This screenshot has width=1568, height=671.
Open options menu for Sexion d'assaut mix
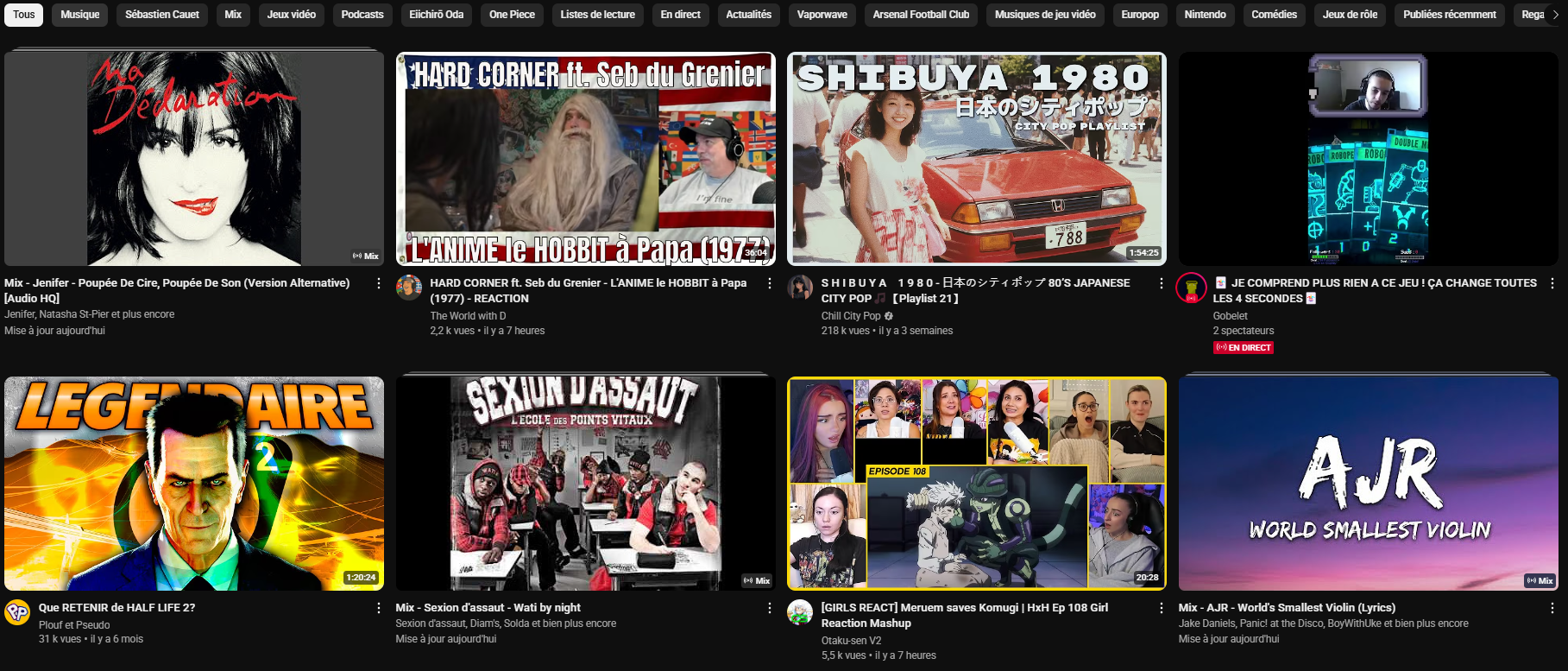(769, 608)
